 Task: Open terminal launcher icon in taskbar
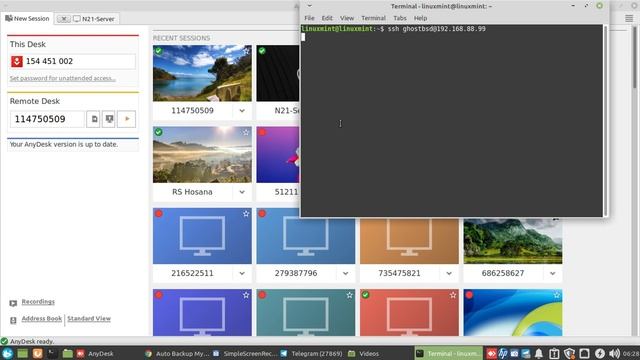[52, 353]
